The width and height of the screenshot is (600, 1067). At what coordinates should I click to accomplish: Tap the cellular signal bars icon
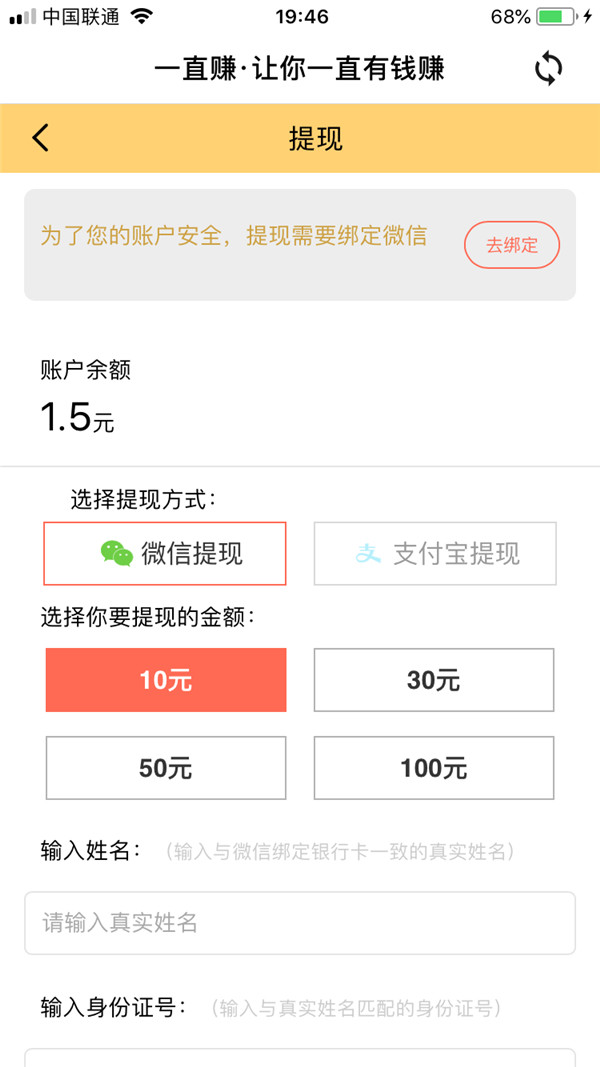point(22,17)
